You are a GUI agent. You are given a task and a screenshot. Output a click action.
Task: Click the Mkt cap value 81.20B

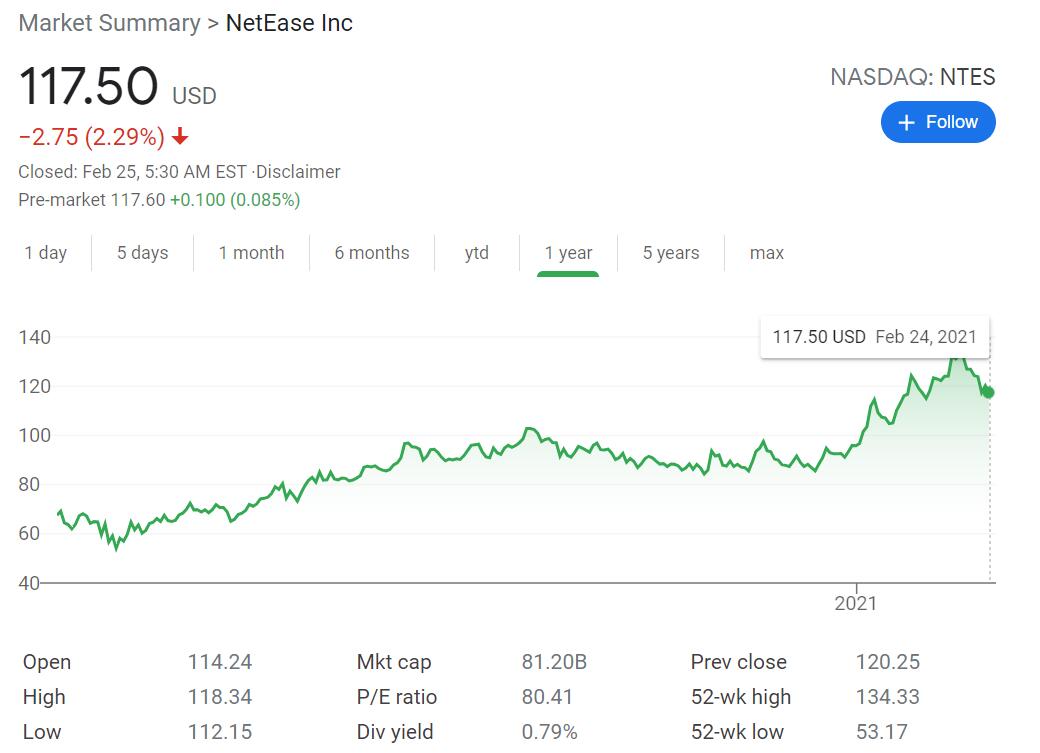pos(554,662)
